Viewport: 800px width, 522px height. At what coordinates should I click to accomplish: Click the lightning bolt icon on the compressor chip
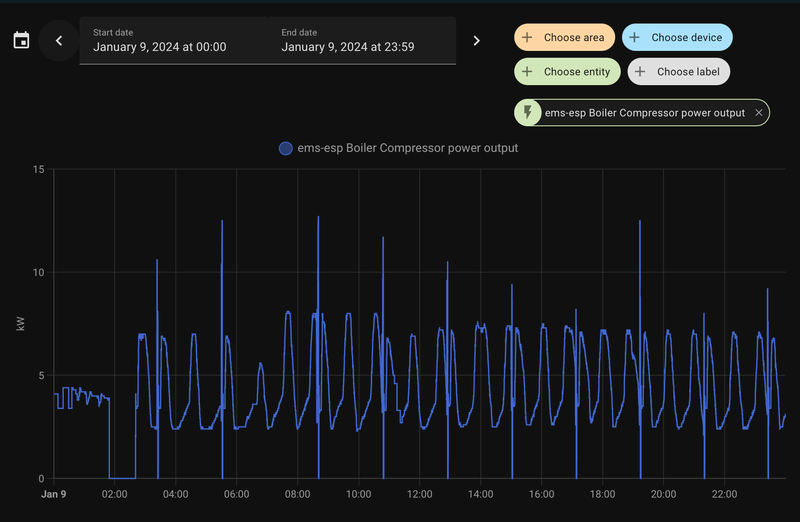(528, 113)
